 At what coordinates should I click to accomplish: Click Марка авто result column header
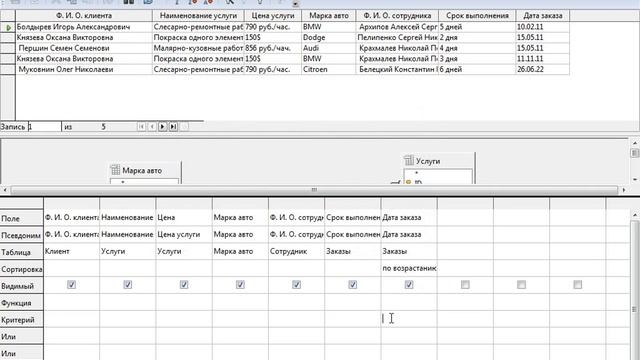pyautogui.click(x=329, y=16)
